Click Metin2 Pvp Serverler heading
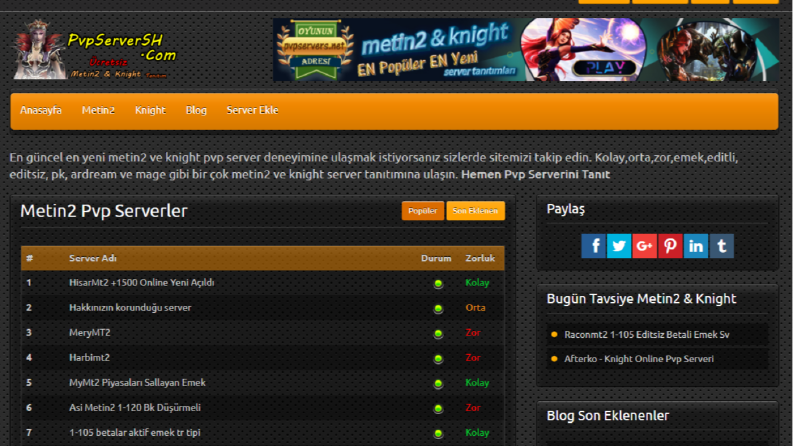Viewport: 793px width, 446px height. click(104, 211)
